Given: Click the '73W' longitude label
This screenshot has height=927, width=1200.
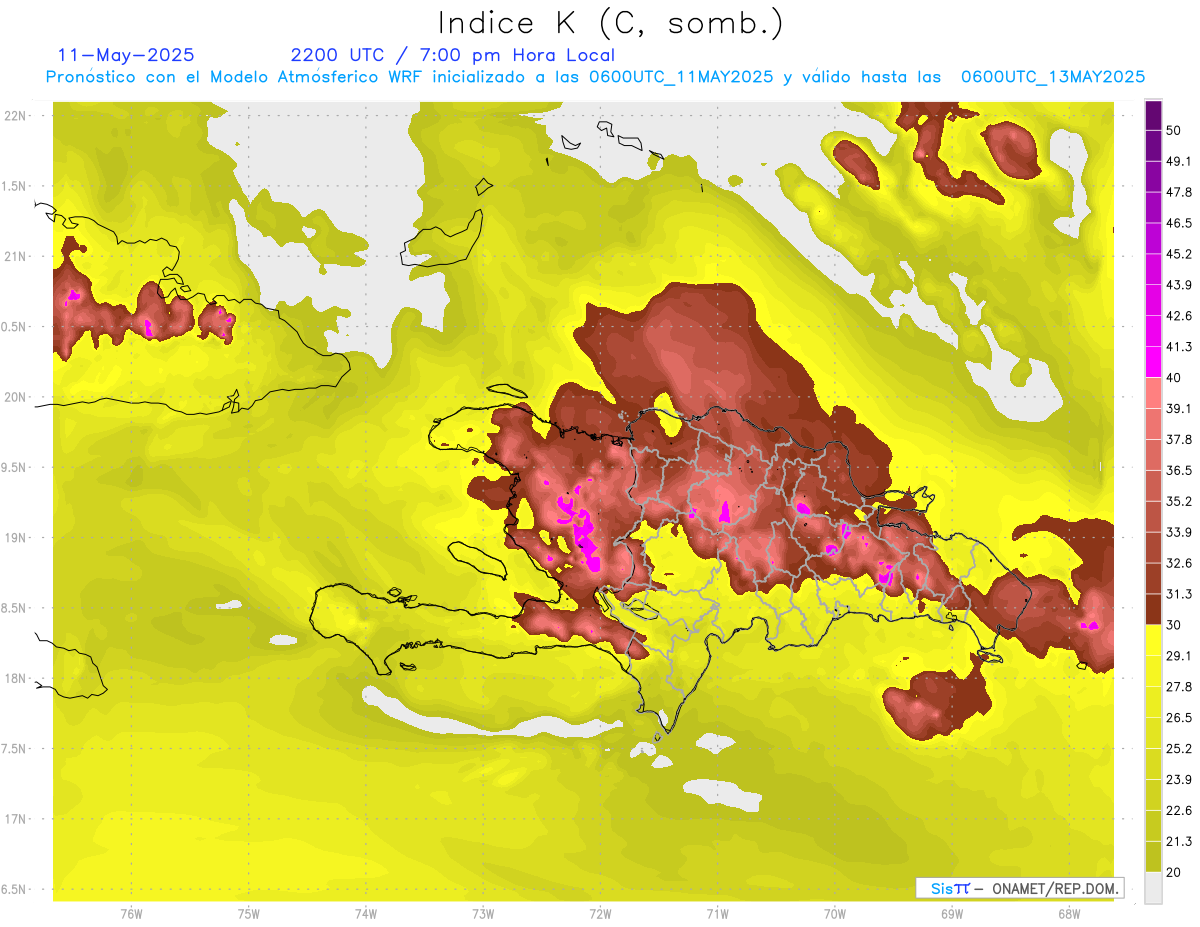Looking at the screenshot, I should pyautogui.click(x=483, y=914).
